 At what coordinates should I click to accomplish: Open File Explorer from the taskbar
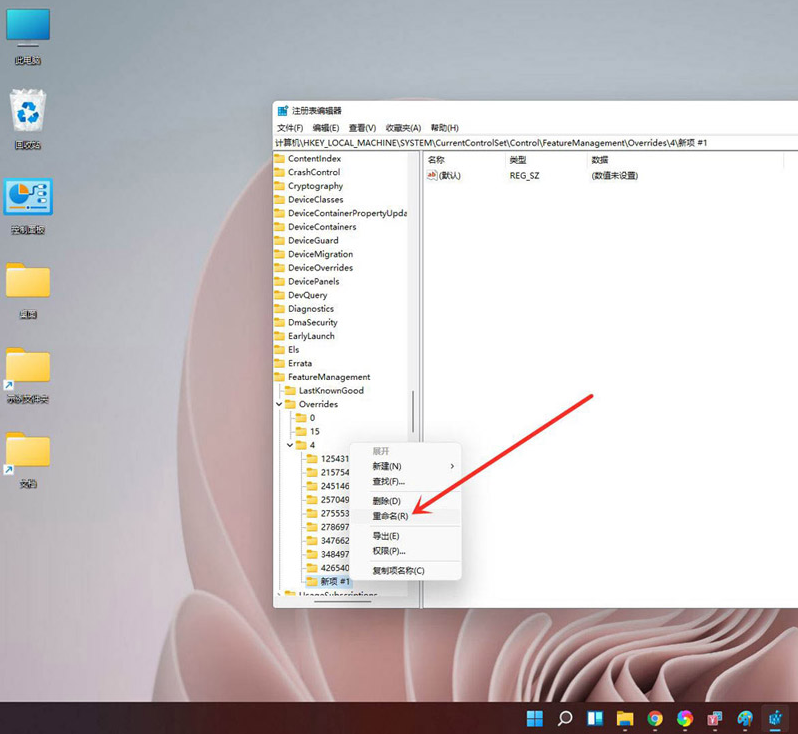coord(625,718)
